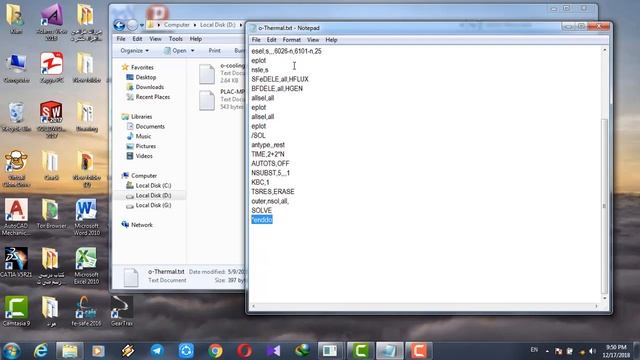Open Recycle Bin desktop icon

16,118
